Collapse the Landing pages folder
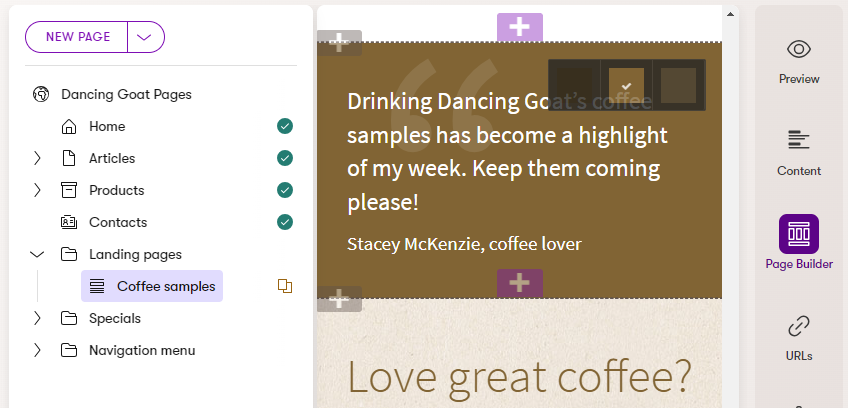848x408 pixels. click(x=37, y=254)
